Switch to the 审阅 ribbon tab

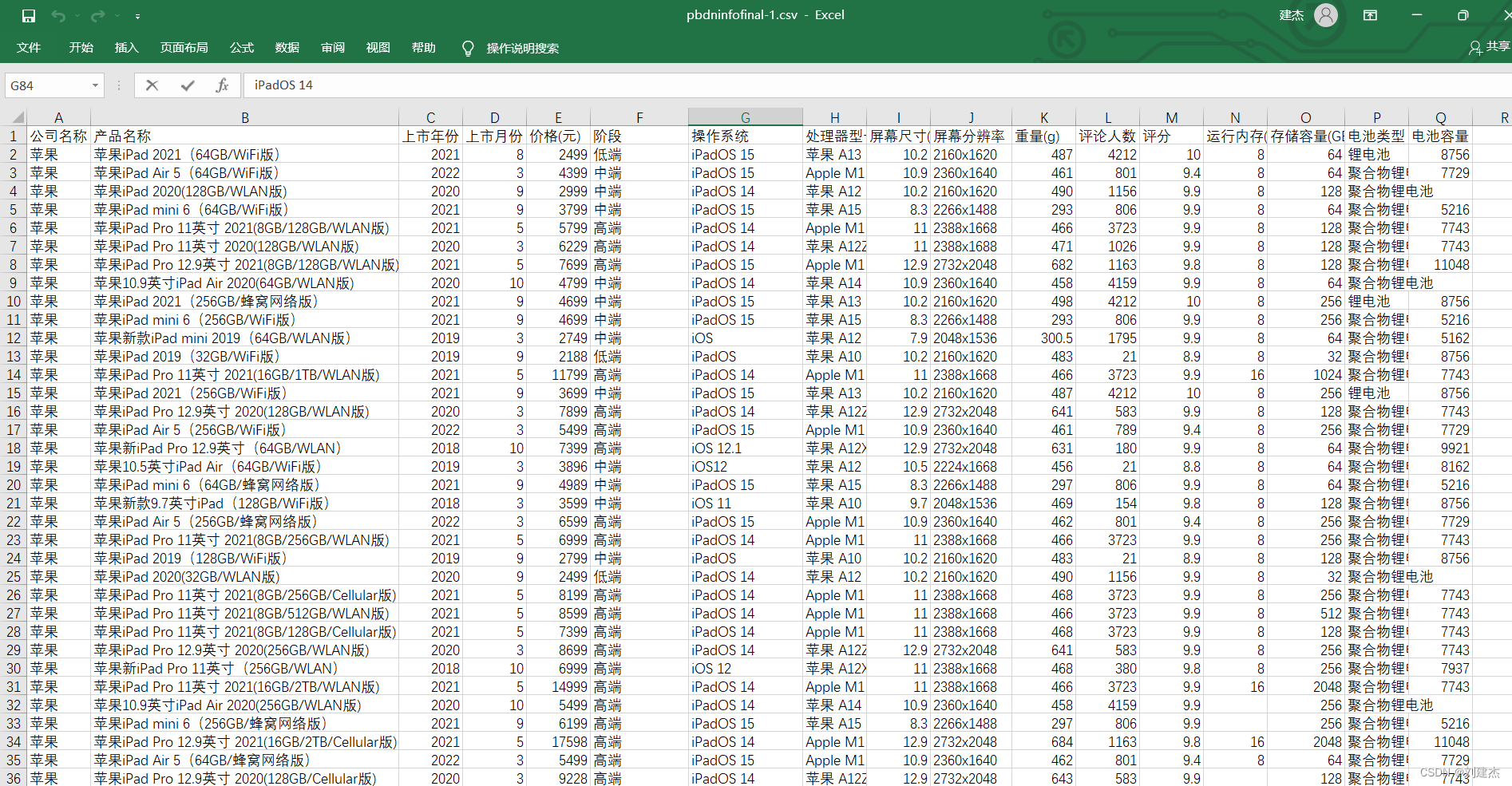tap(333, 48)
